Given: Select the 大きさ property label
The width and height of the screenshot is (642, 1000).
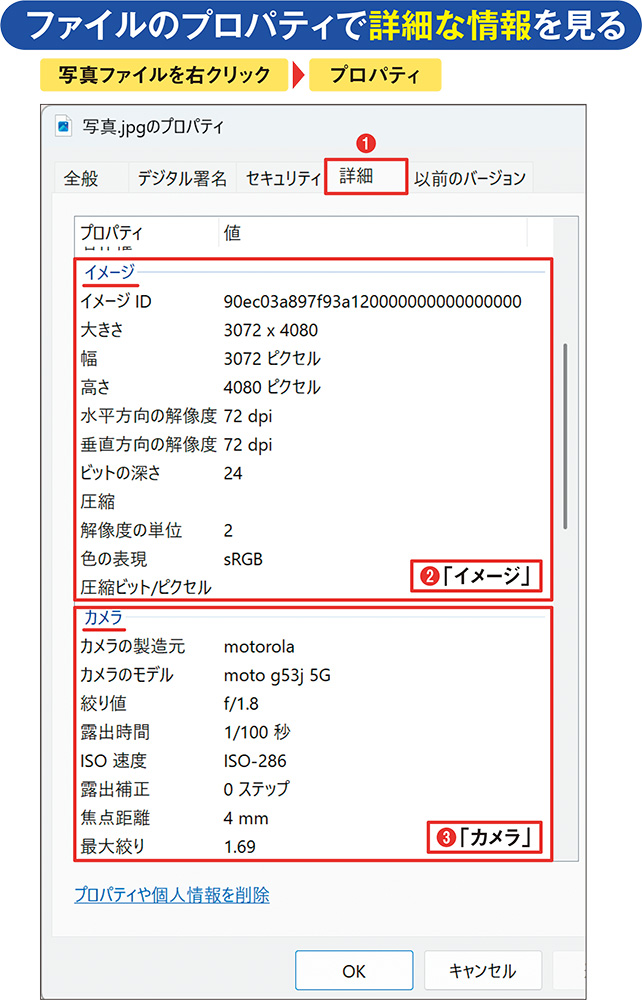Looking at the screenshot, I should pos(102,330).
